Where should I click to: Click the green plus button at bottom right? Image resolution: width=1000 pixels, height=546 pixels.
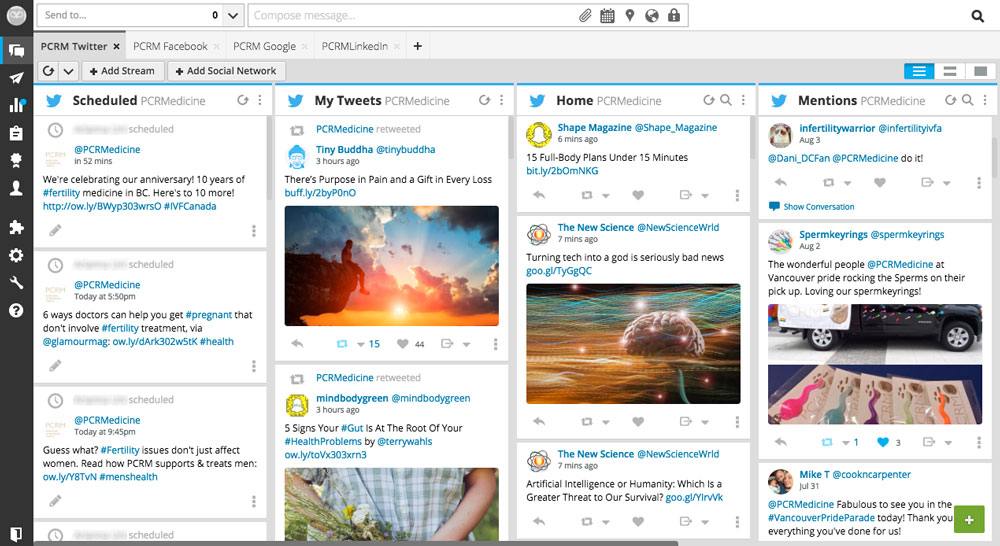[x=969, y=520]
